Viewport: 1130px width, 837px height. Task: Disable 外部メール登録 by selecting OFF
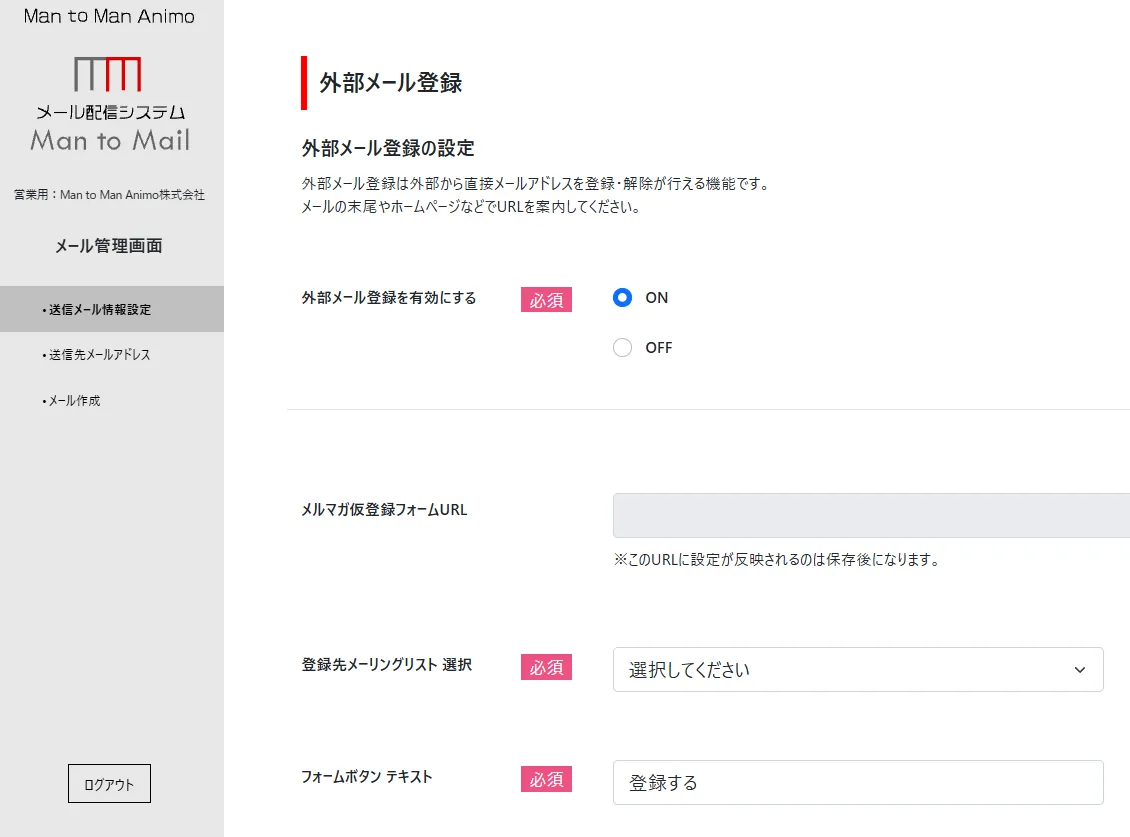(x=622, y=347)
